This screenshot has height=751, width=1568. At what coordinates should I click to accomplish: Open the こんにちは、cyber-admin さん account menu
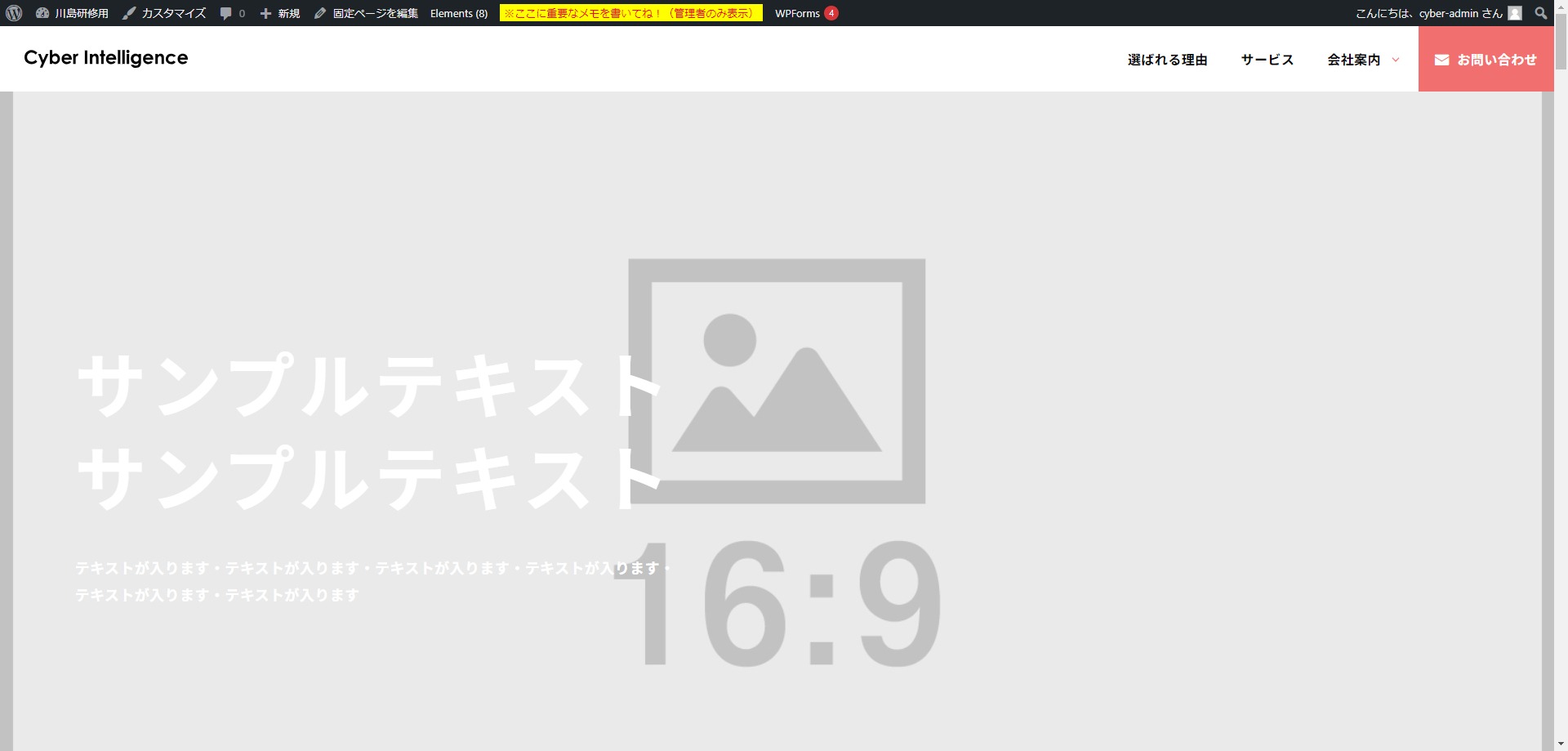click(1428, 13)
